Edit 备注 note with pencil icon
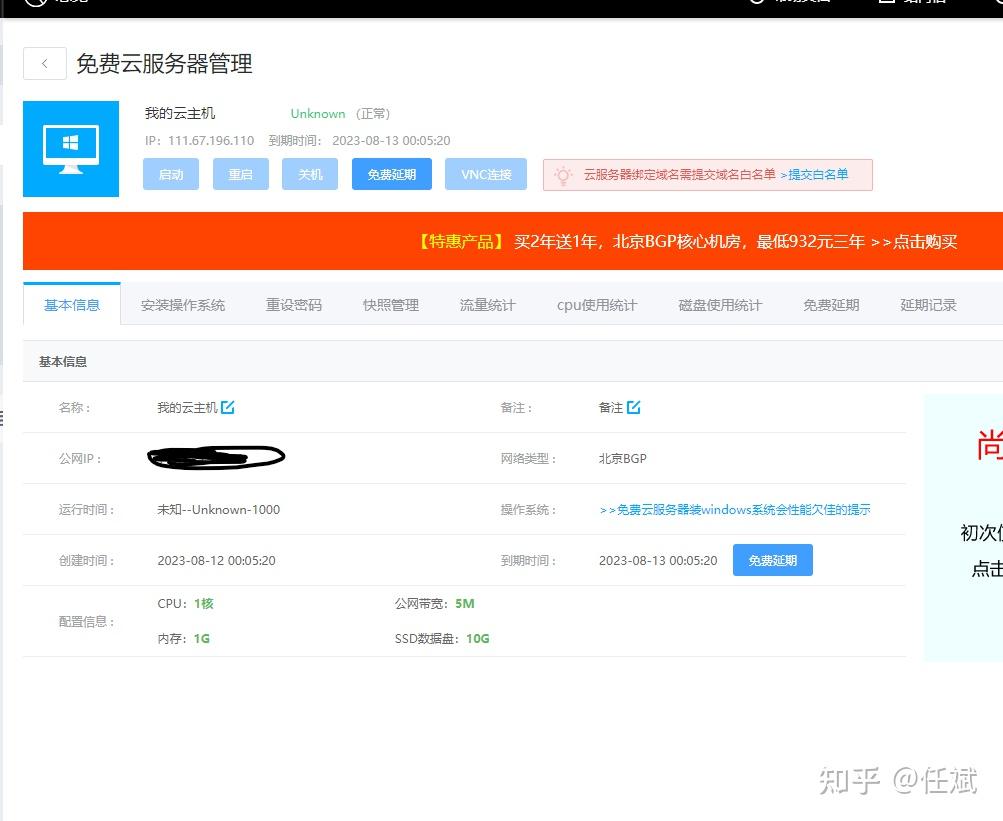 pos(633,407)
